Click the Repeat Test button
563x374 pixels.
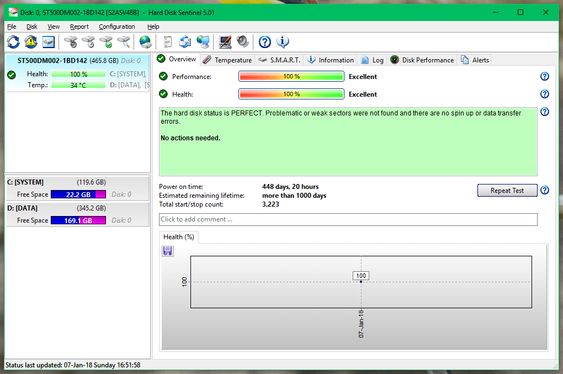tap(507, 190)
